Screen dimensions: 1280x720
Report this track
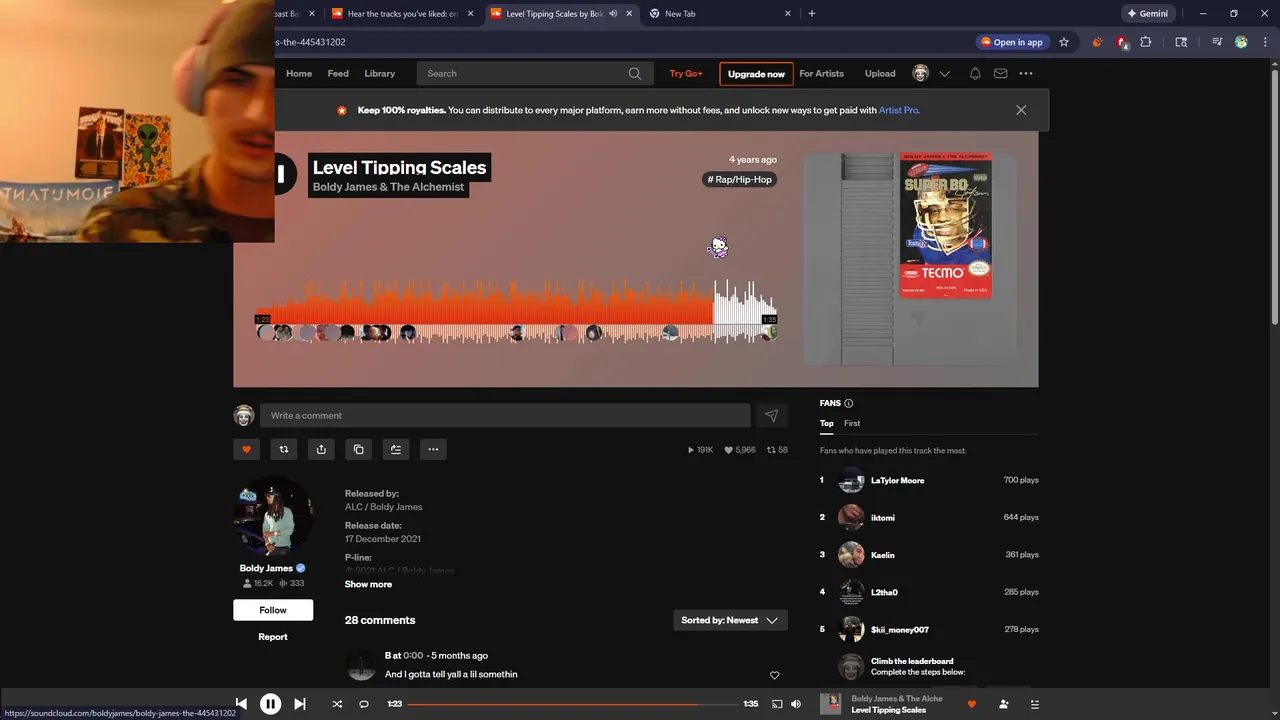pyautogui.click(x=273, y=637)
